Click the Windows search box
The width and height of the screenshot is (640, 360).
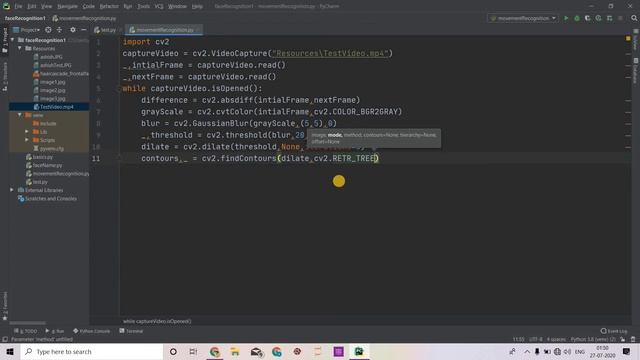[92, 351]
